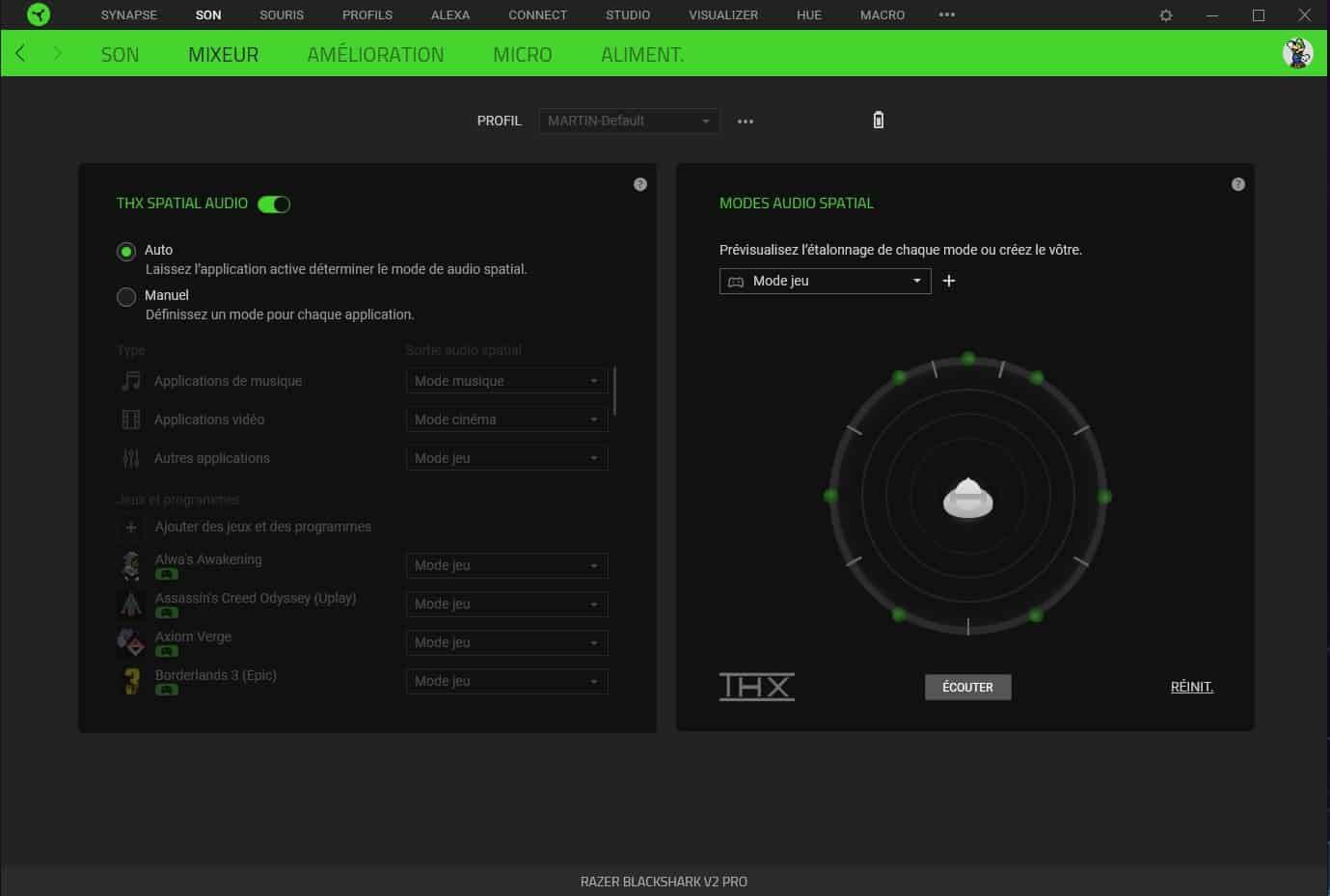The height and width of the screenshot is (896, 1330).
Task: Open the HUE top menu
Action: coord(809,14)
